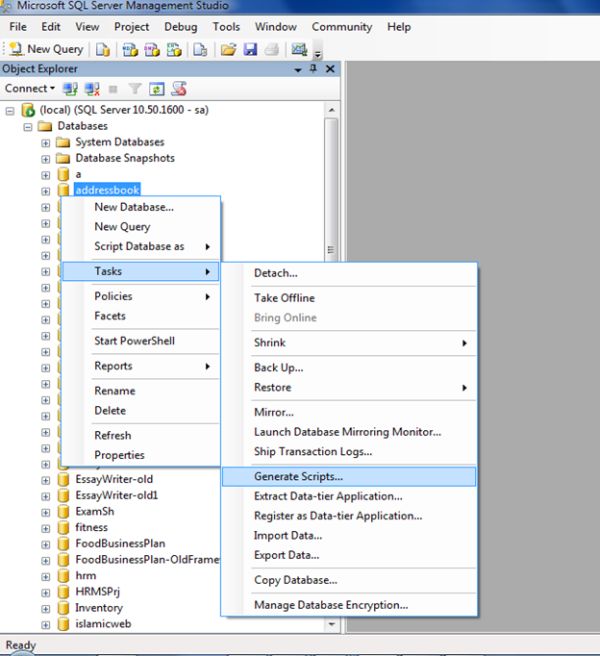This screenshot has height=656, width=600.
Task: Open the Connect dropdown in Object Explorer
Action: point(30,89)
